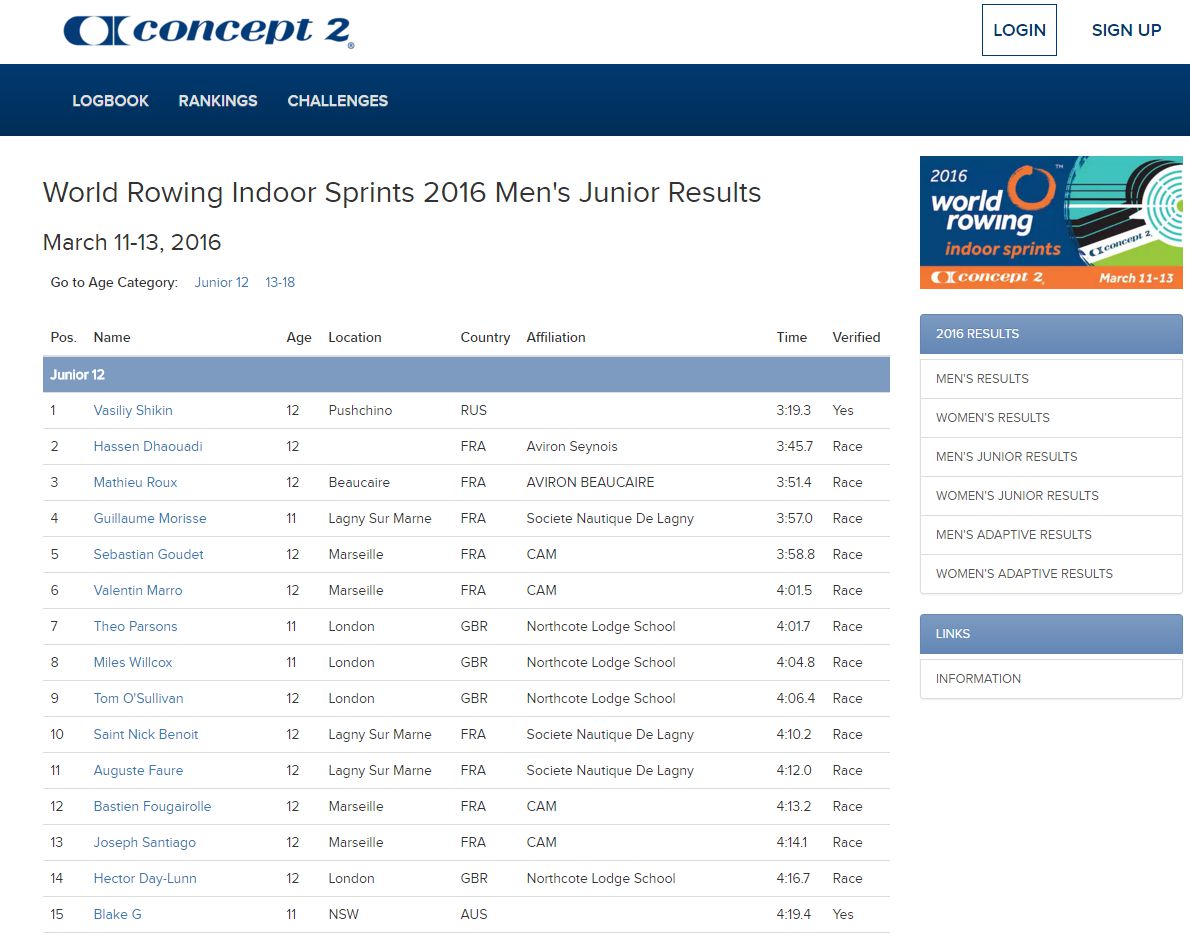Open Theo Parsons's profile
Viewport: 1190px width, 944px height.
(x=135, y=627)
